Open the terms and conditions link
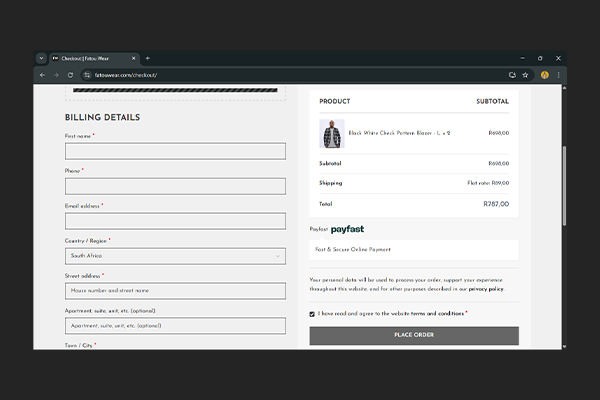The image size is (600, 400). click(x=436, y=314)
